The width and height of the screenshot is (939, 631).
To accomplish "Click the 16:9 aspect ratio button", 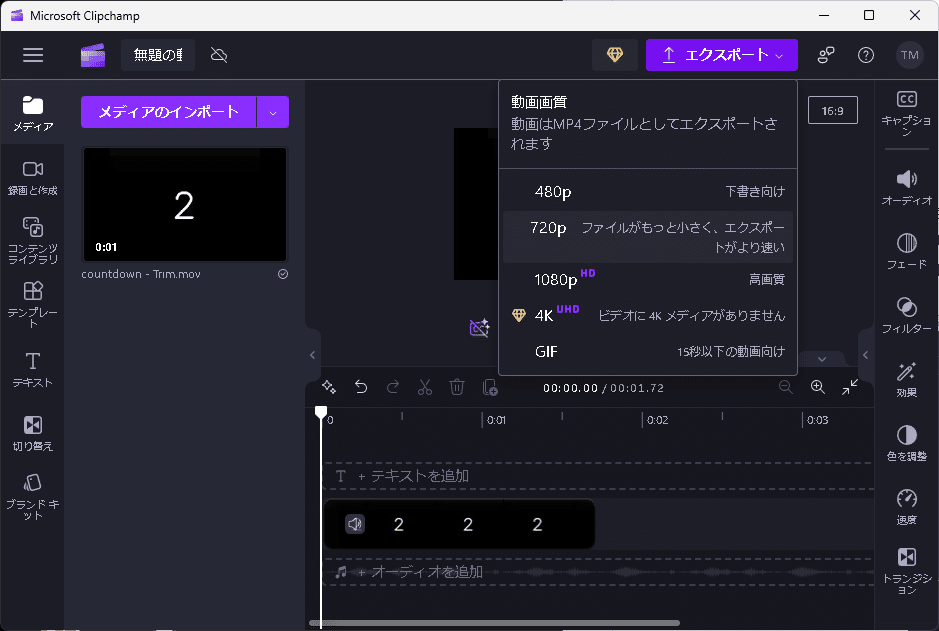I will [832, 111].
